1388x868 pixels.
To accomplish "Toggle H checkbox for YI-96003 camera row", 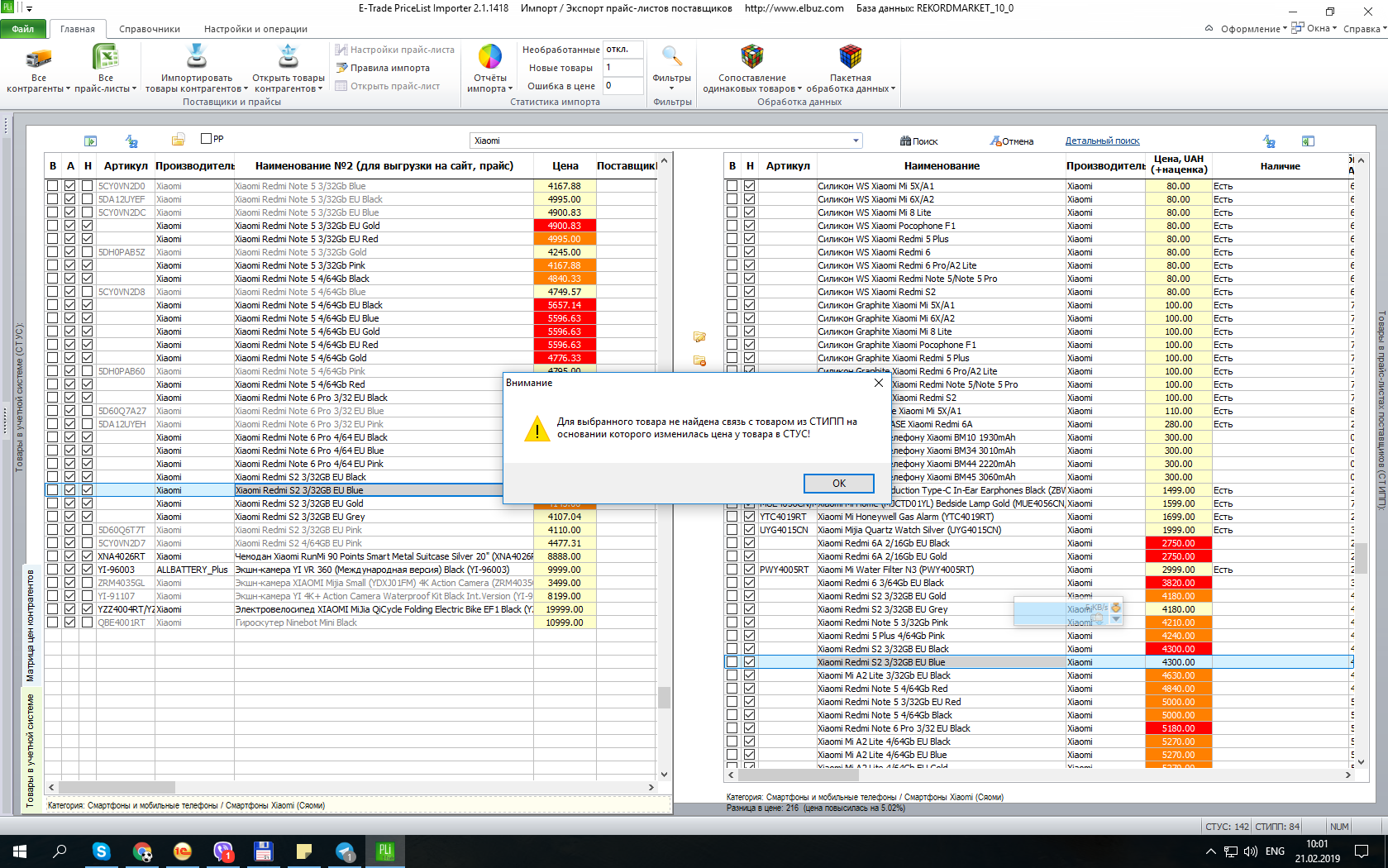I will 88,570.
